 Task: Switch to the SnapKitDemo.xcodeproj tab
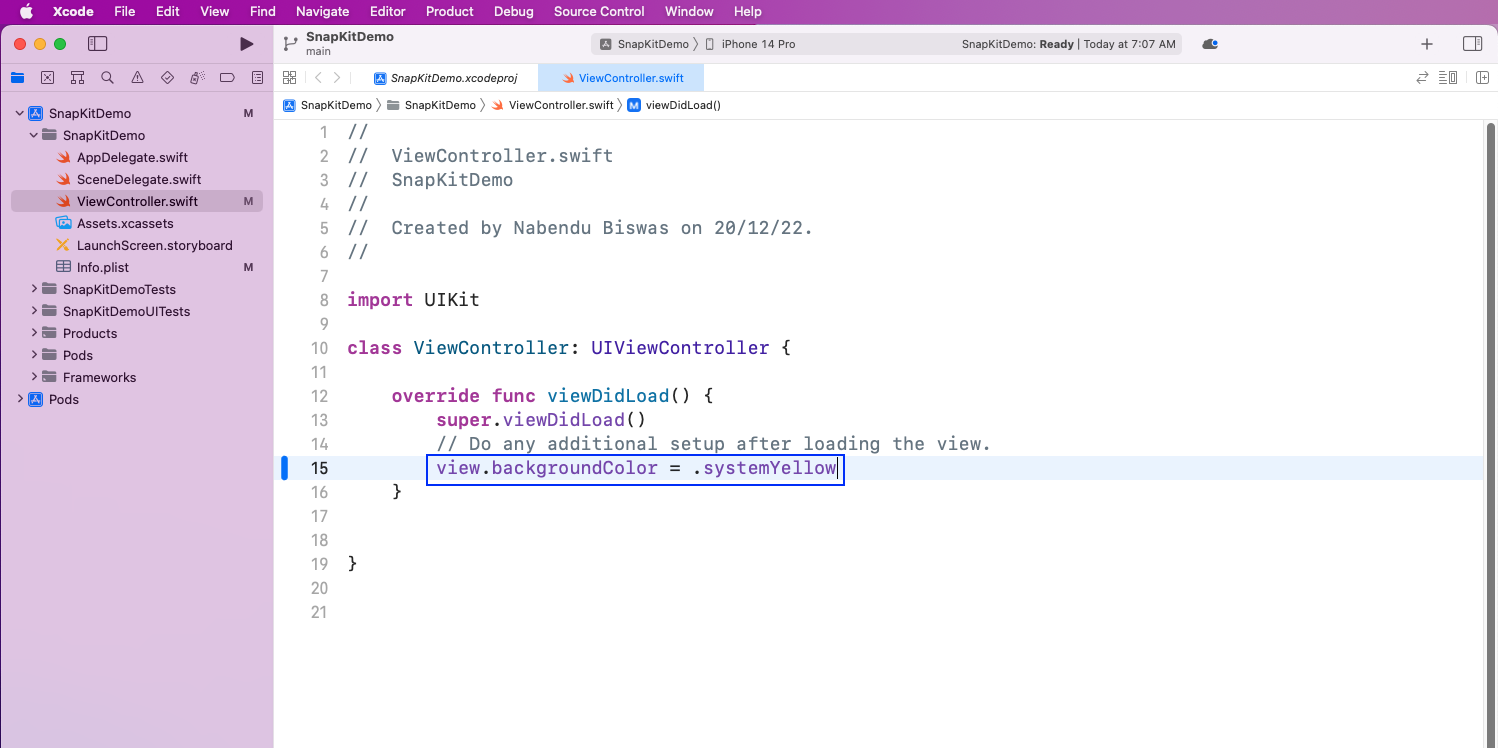click(x=446, y=78)
